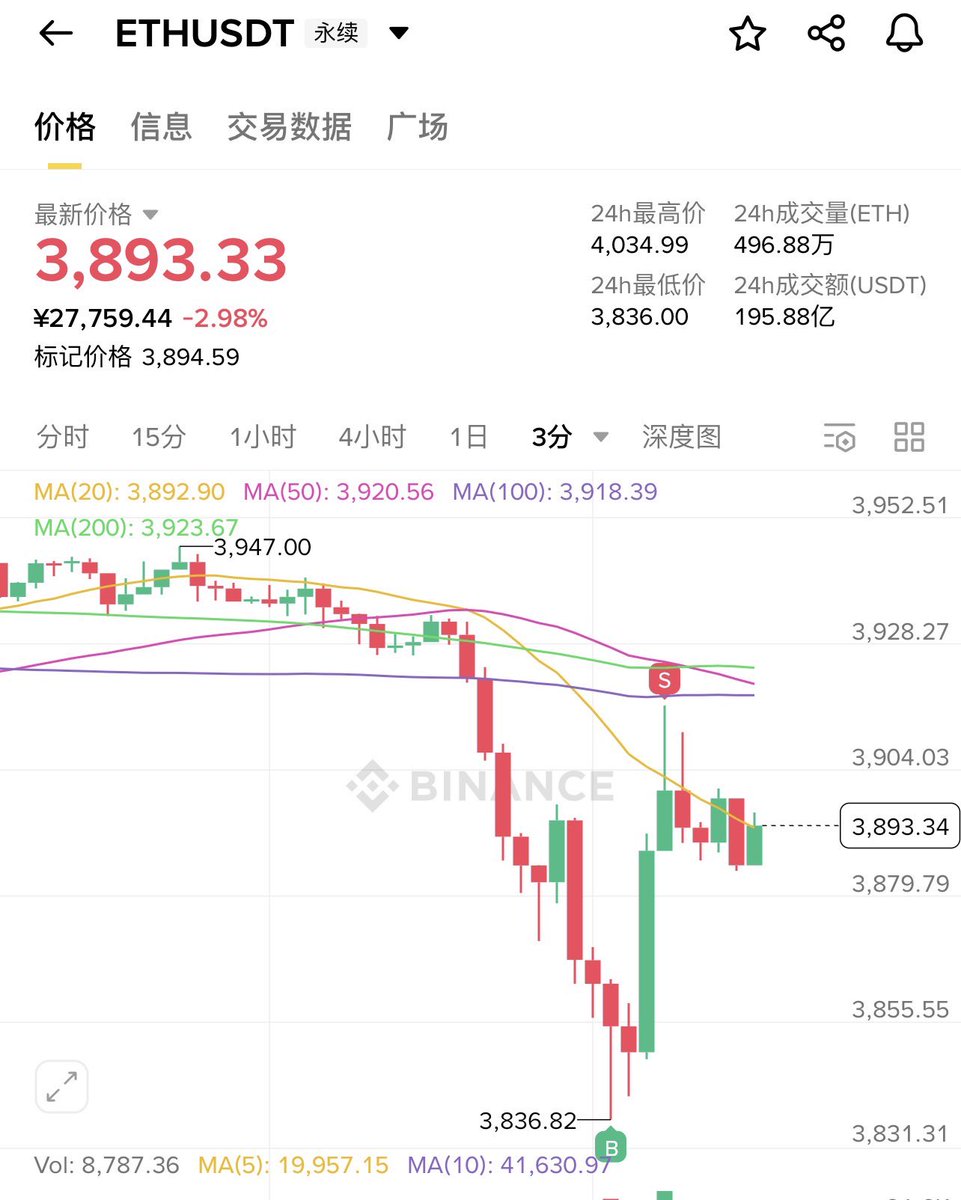The height and width of the screenshot is (1200, 961).
Task: Select the 15分 timeframe
Action: (x=159, y=437)
